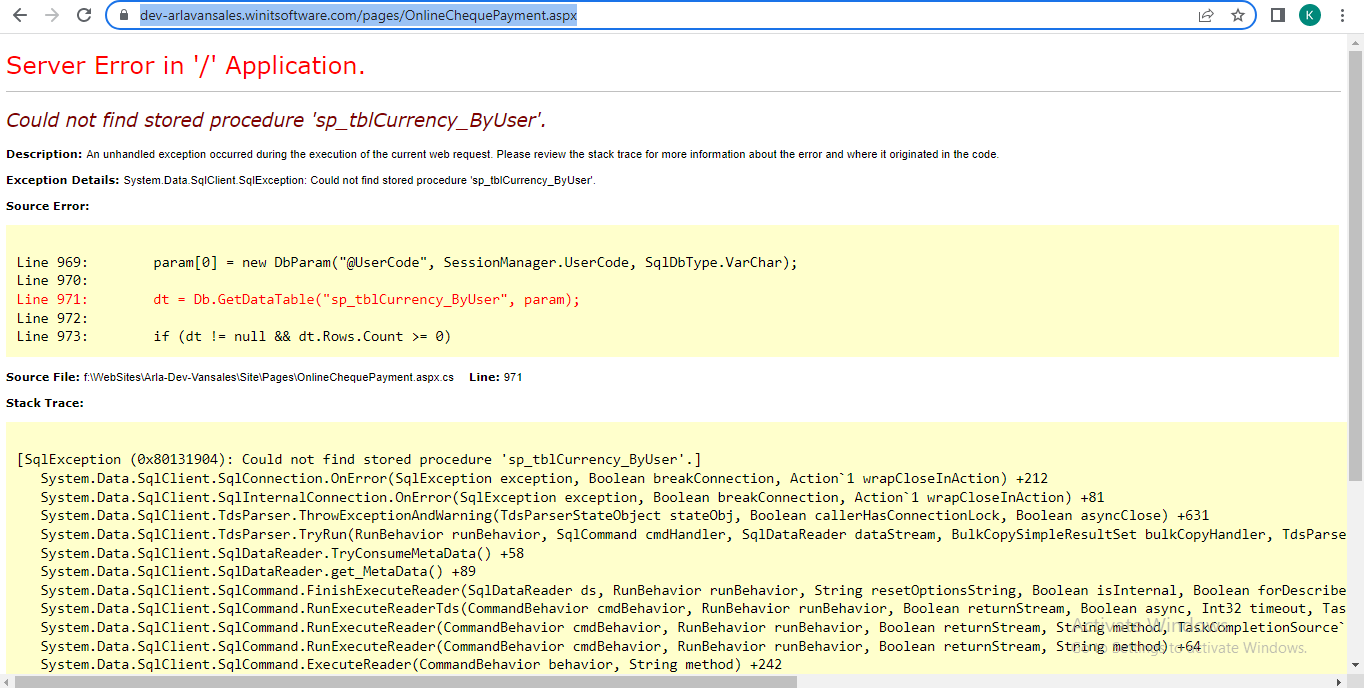Click the horizontal scrollbar right arrow
This screenshot has width=1364, height=688.
click(1340, 681)
